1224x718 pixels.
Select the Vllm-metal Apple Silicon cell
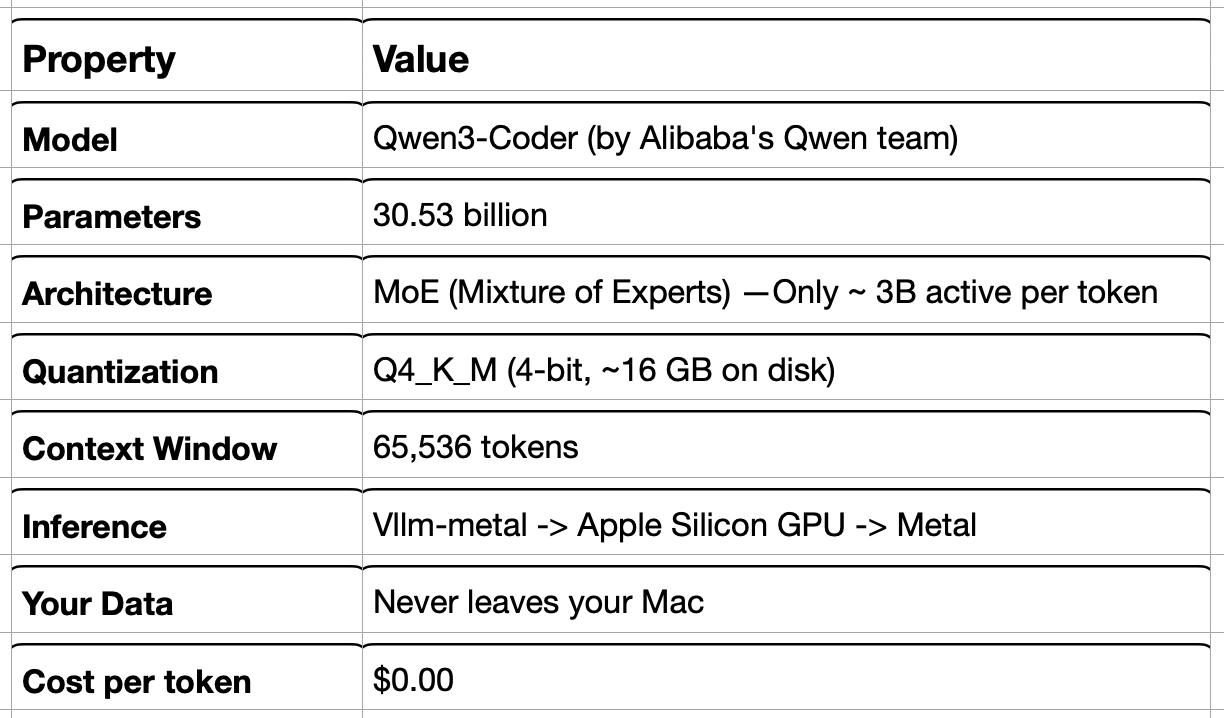click(x=787, y=526)
